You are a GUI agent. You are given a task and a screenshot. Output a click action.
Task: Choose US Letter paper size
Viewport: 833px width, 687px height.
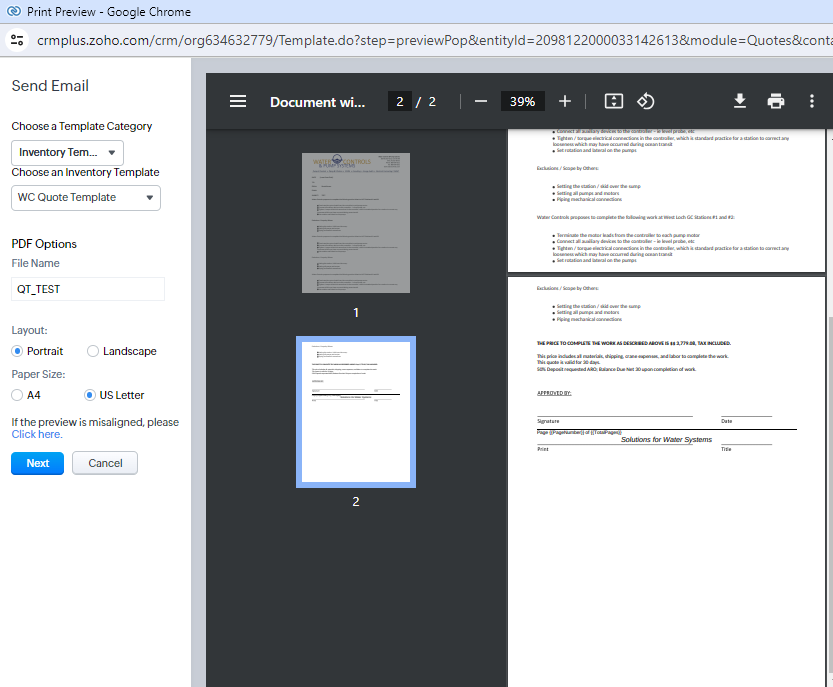coord(90,395)
